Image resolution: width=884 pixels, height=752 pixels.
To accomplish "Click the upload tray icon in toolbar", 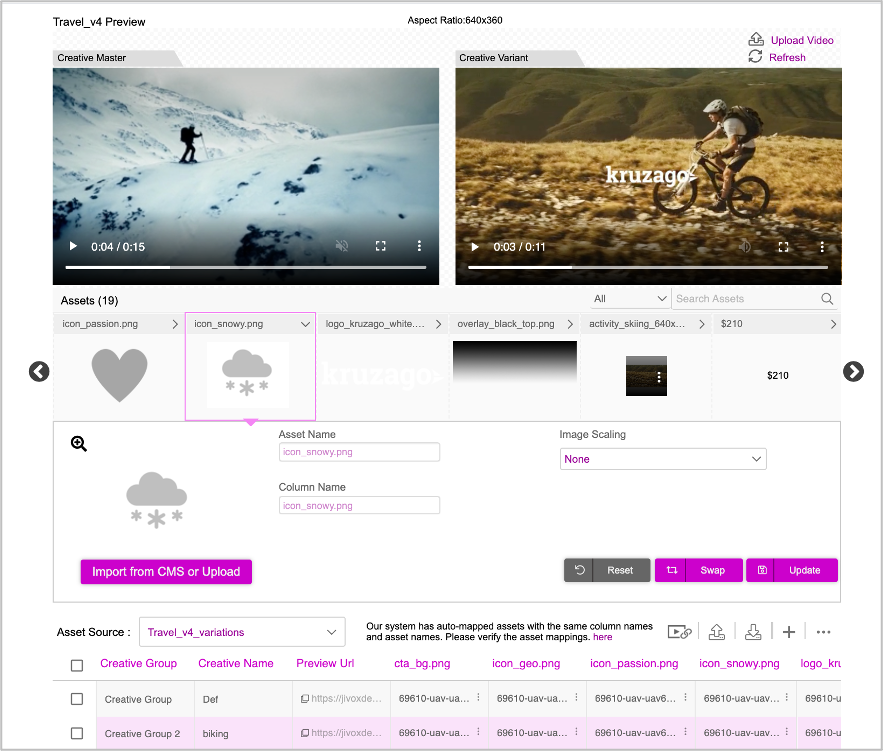I will [x=717, y=632].
